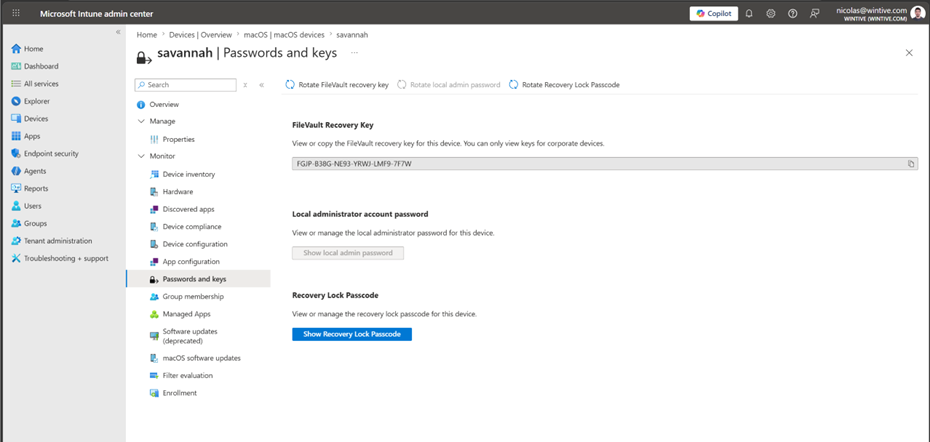Click the Enrollment menu icon
This screenshot has height=442, width=930.
pos(154,393)
